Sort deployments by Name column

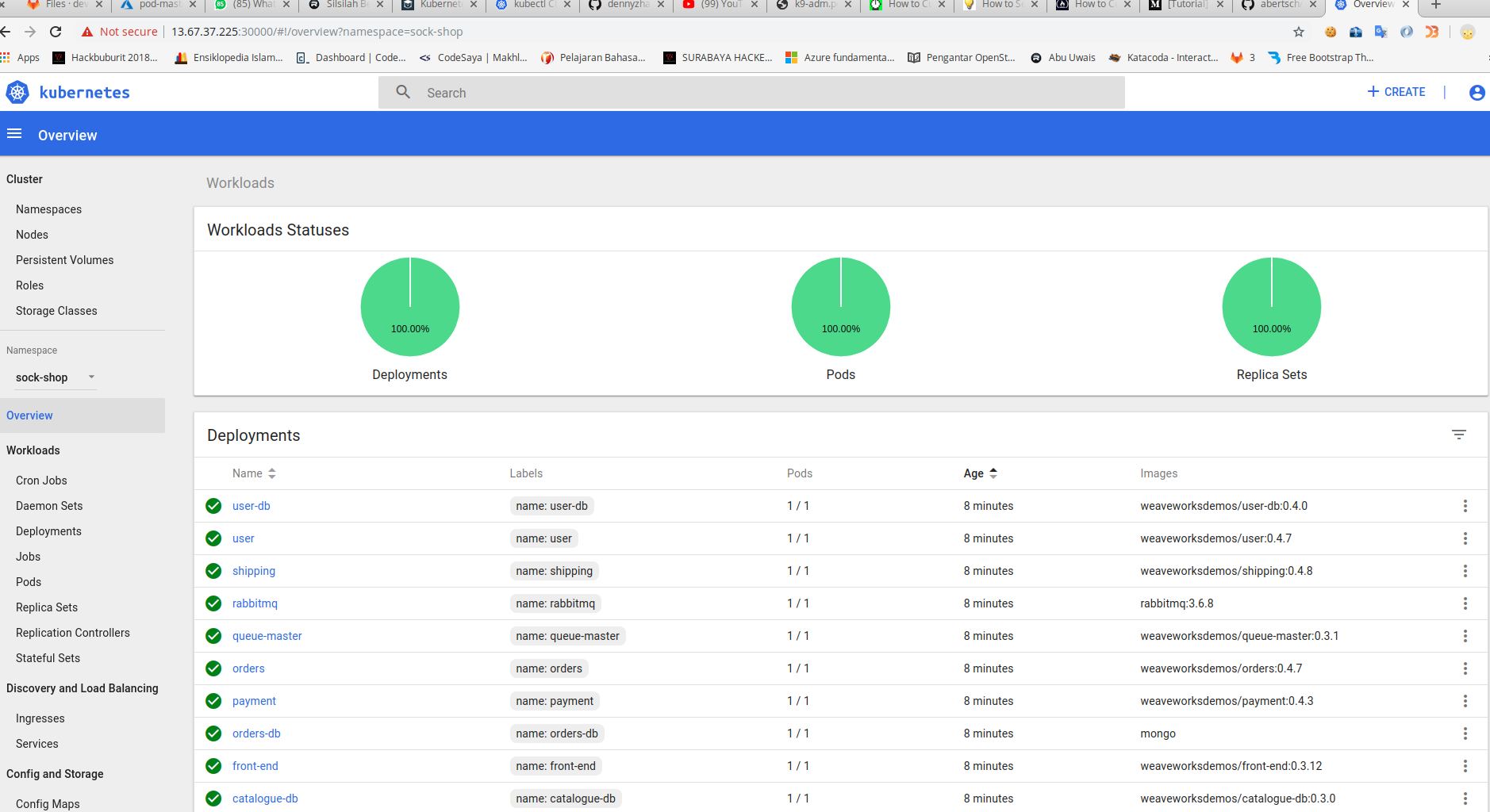(254, 473)
